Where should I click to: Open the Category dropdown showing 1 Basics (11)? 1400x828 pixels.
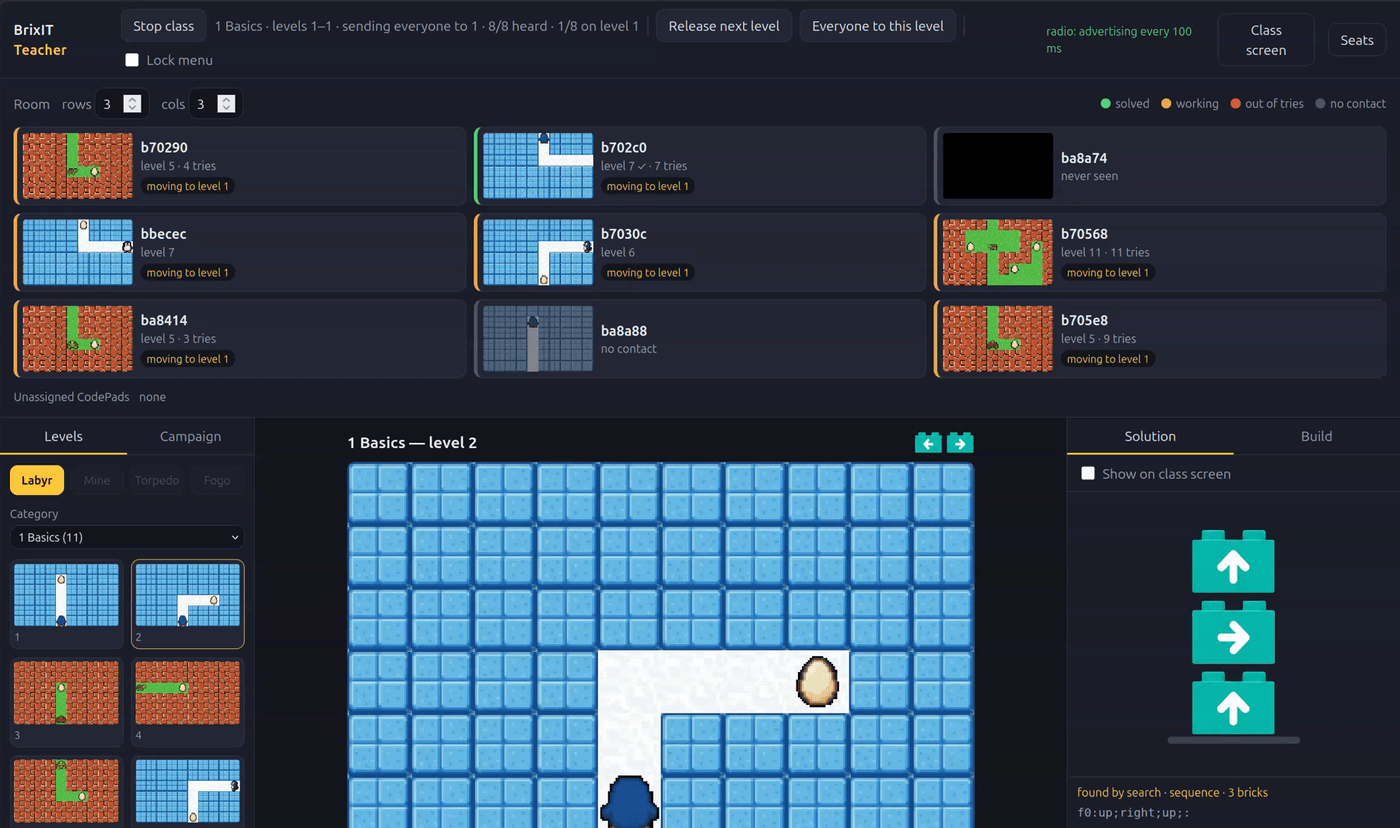(x=126, y=537)
